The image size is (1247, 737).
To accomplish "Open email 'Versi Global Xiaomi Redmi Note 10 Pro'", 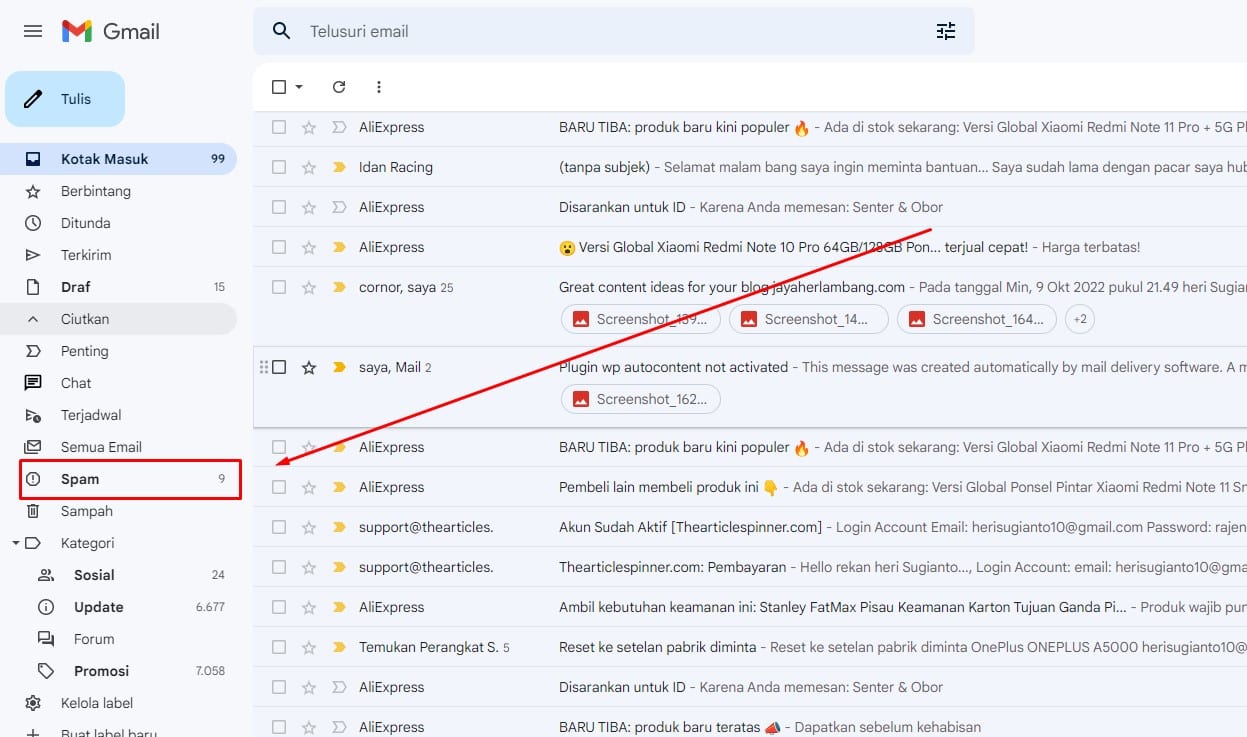I will pyautogui.click(x=752, y=247).
